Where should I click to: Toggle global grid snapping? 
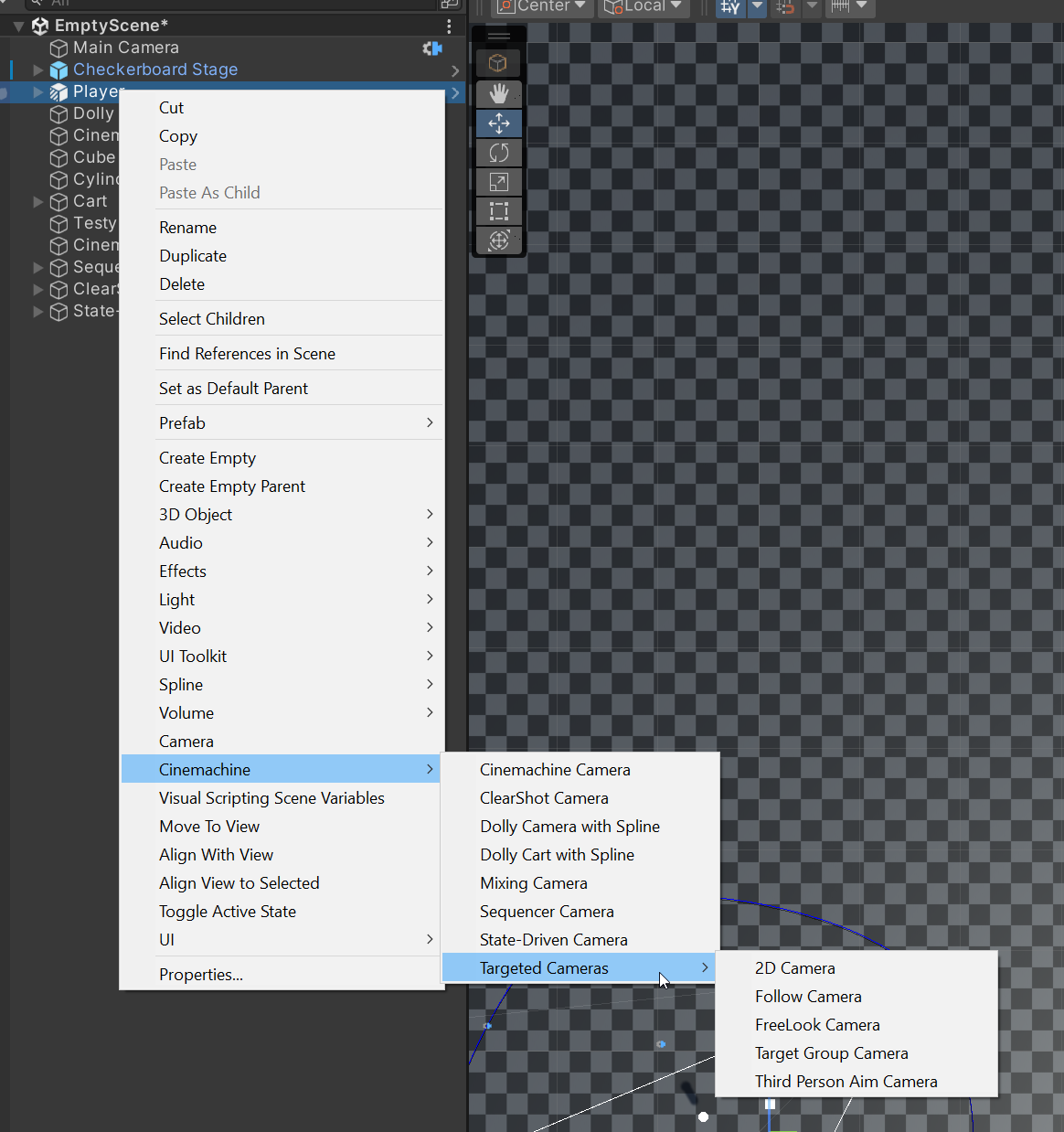(x=784, y=6)
